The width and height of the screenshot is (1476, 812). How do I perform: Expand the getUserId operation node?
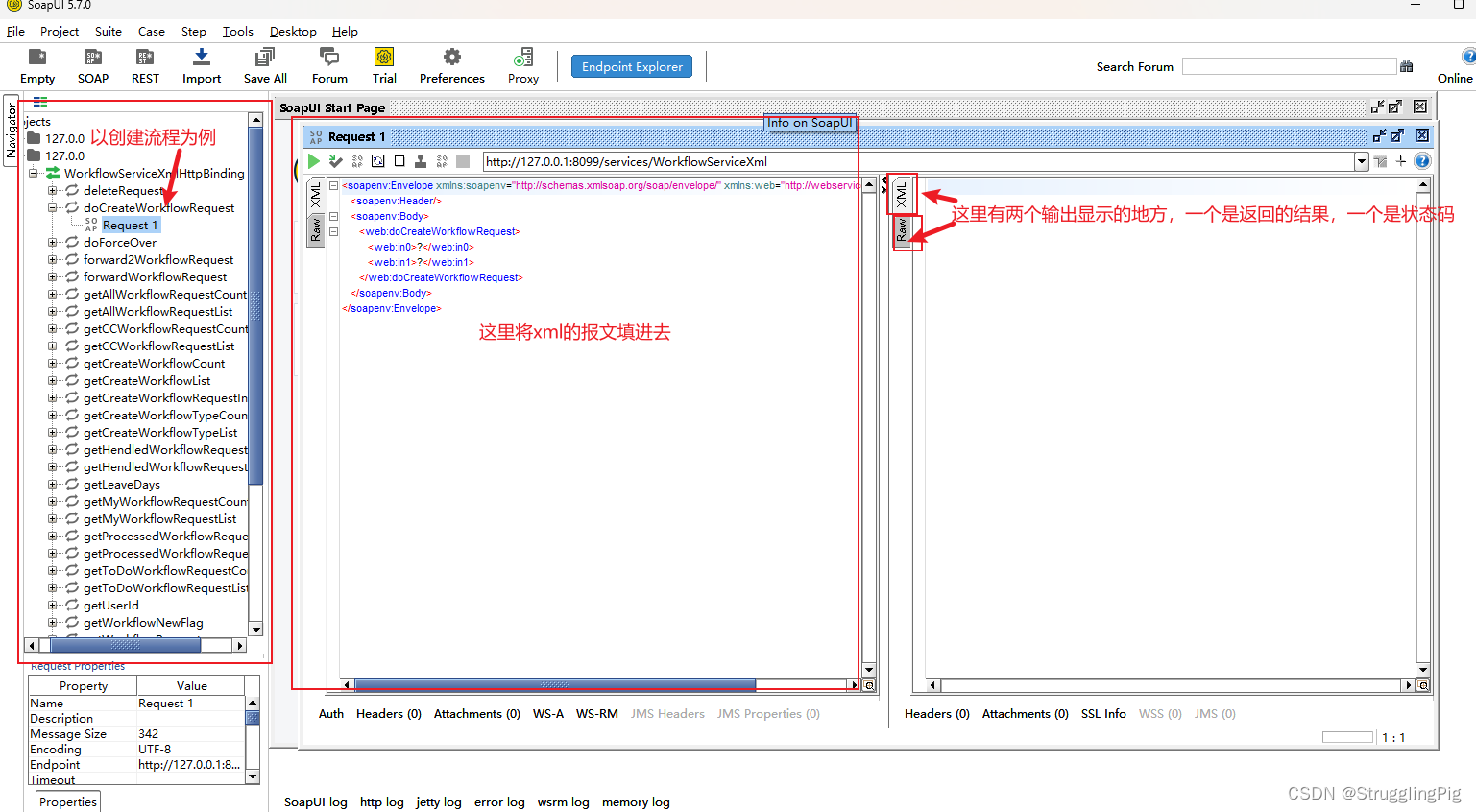53,606
